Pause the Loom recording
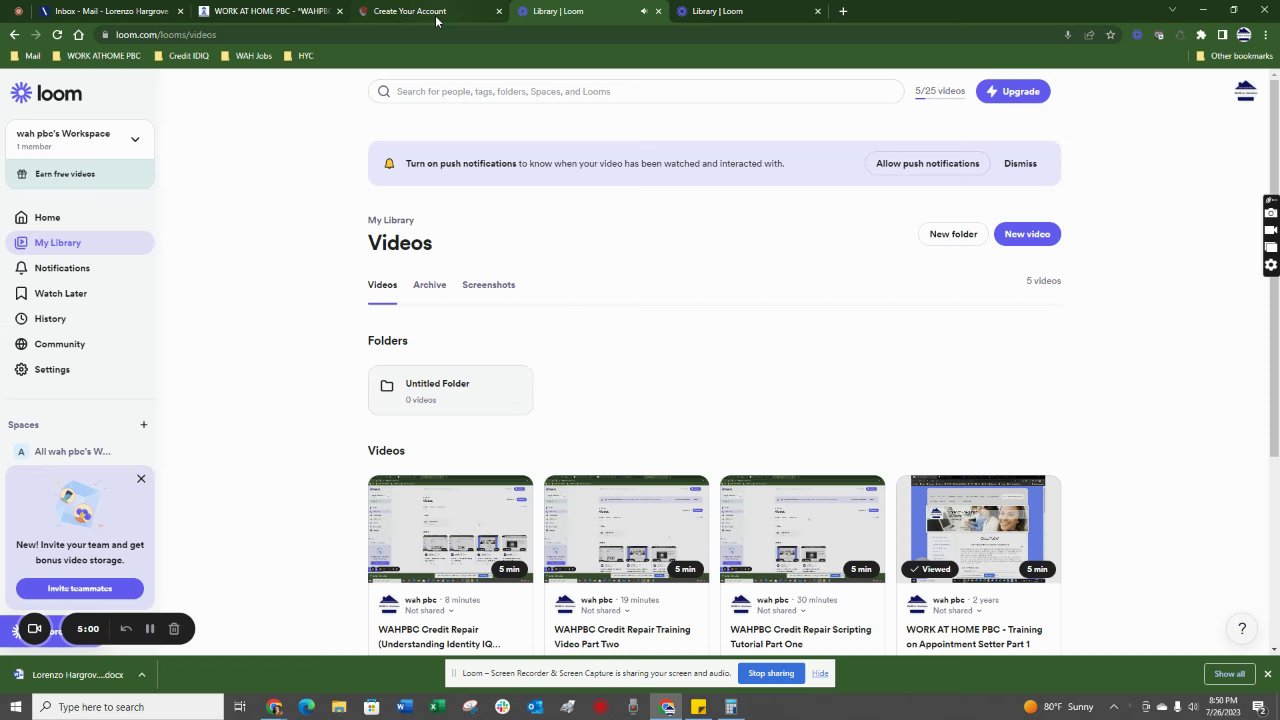1280x720 pixels. [150, 629]
